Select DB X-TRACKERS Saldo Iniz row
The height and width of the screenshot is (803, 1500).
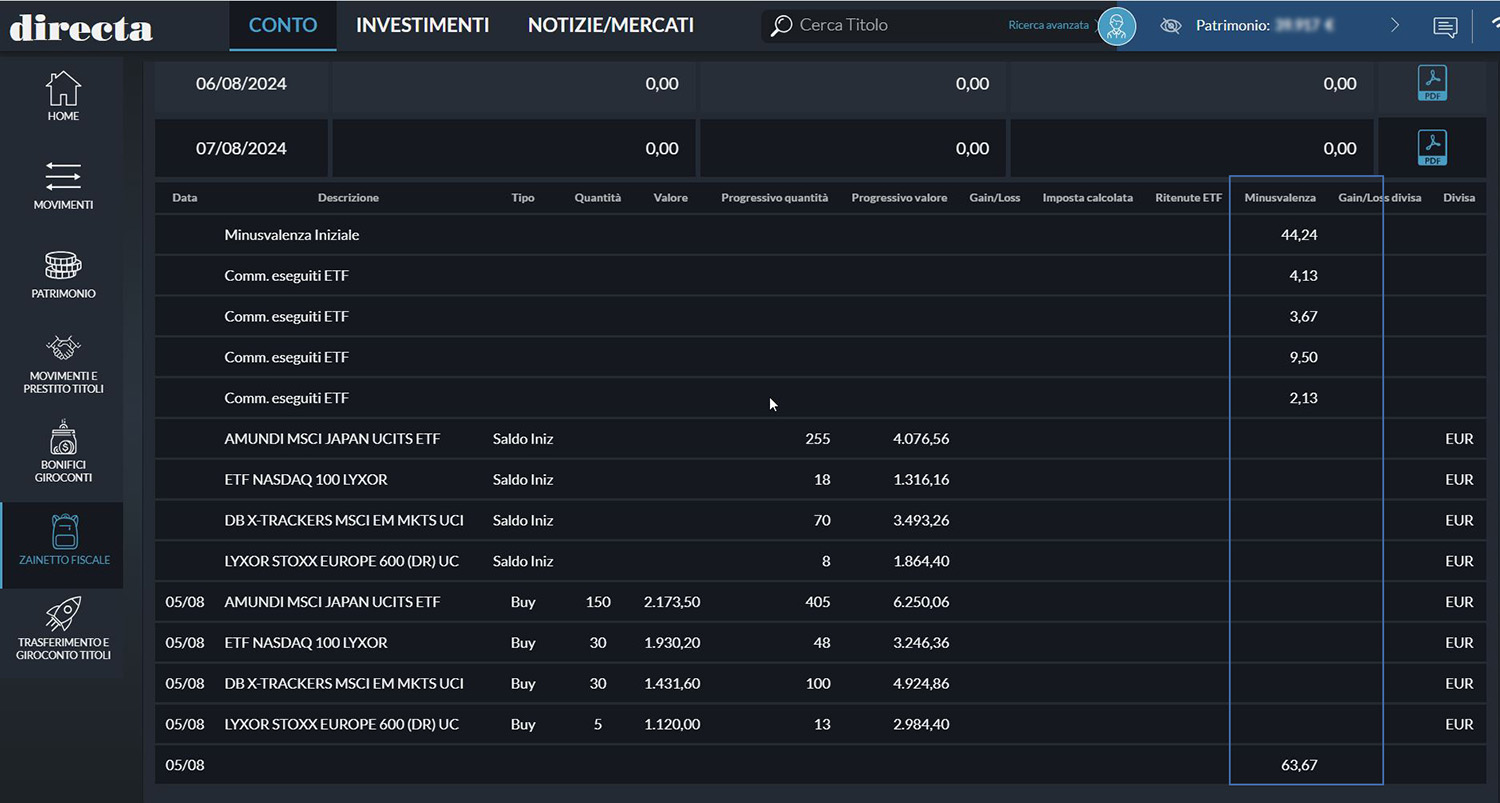tap(819, 521)
